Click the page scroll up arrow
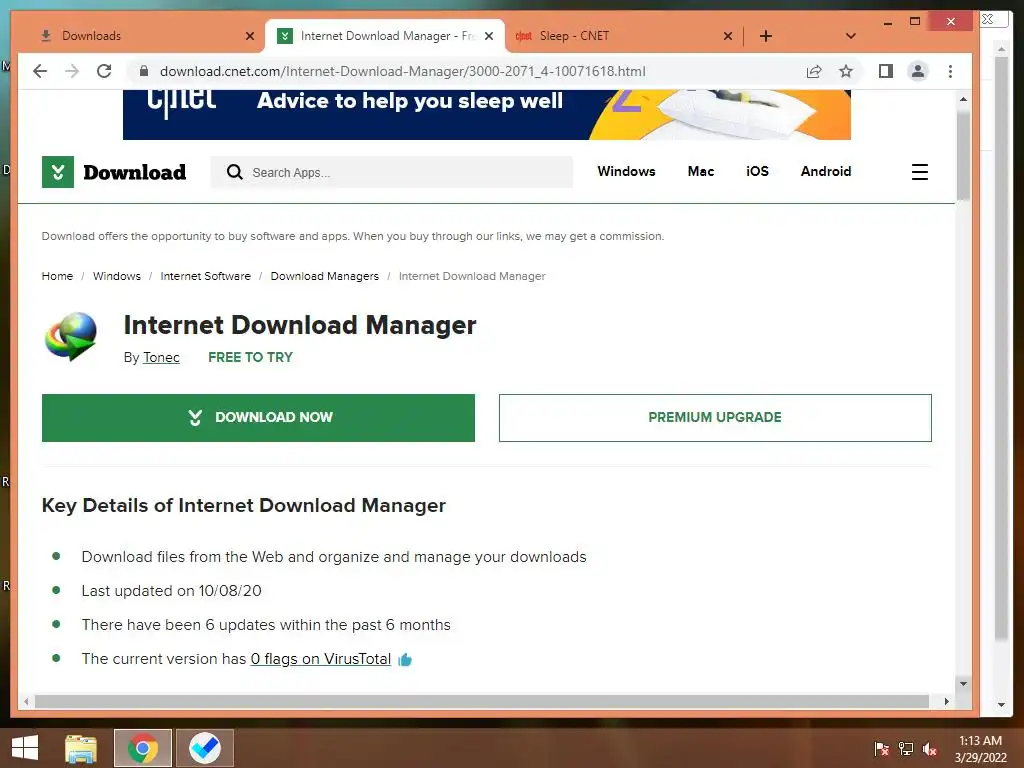The height and width of the screenshot is (768, 1024). tap(963, 99)
